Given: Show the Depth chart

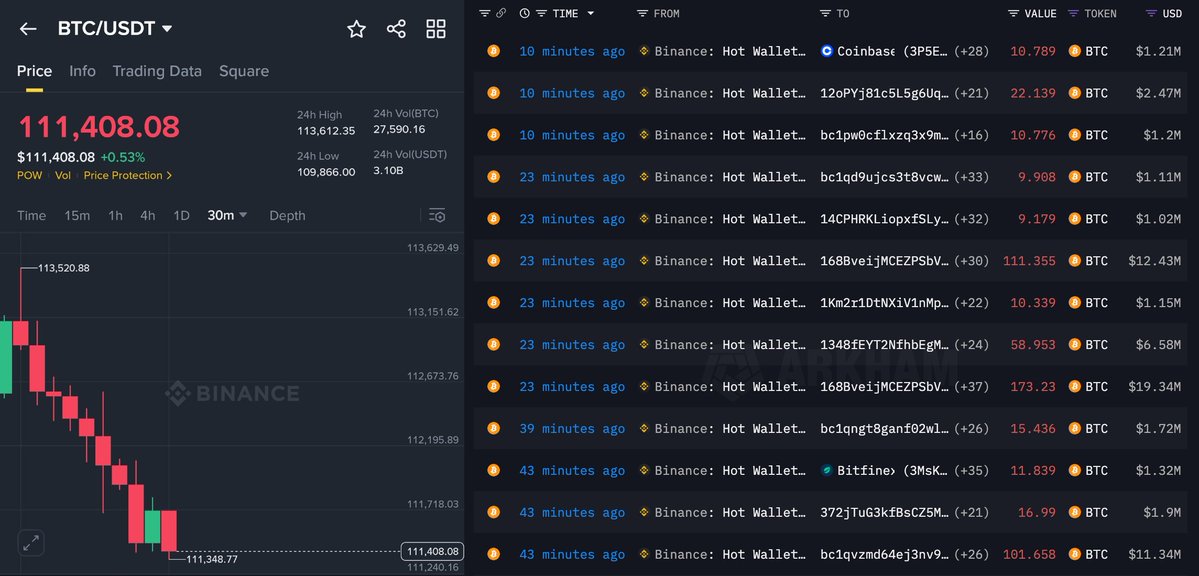Looking at the screenshot, I should [287, 216].
